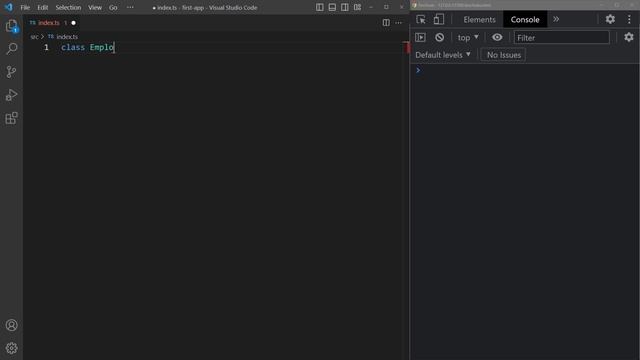Click the src breadcrumb folder
Image resolution: width=640 pixels, height=360 pixels.
(34, 37)
